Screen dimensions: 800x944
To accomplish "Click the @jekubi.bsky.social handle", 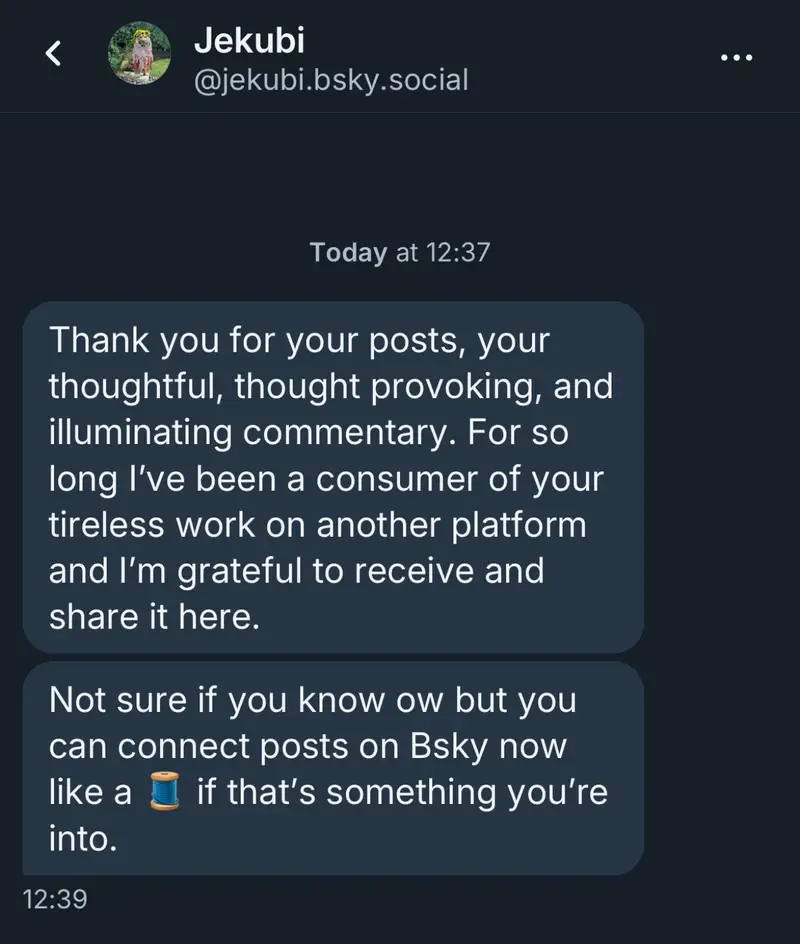I will click(330, 80).
